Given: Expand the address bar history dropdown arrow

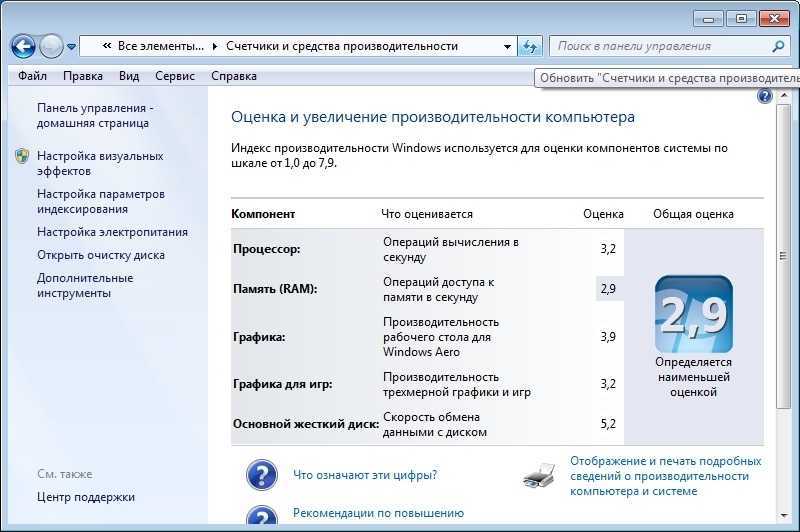Looking at the screenshot, I should click(x=507, y=46).
